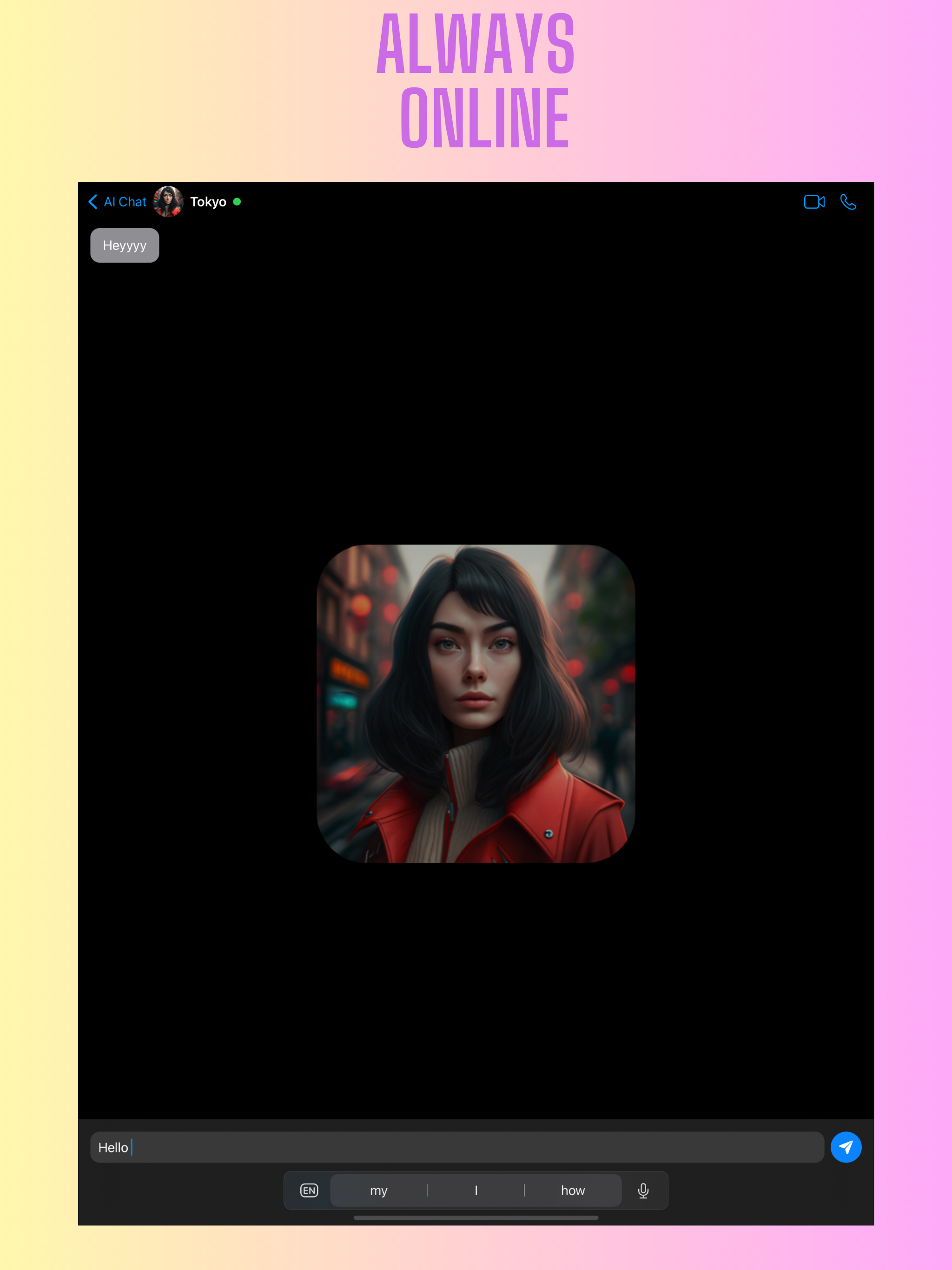Choose the 'my' word suggestion
Screen dimensions: 952x1270
pyautogui.click(x=378, y=1190)
